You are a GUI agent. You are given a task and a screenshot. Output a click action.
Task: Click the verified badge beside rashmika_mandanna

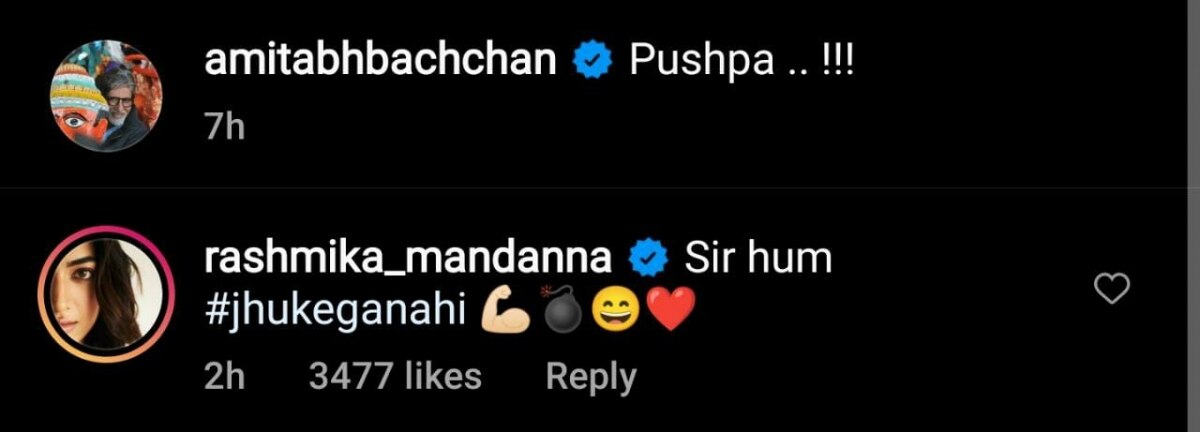pyautogui.click(x=647, y=260)
